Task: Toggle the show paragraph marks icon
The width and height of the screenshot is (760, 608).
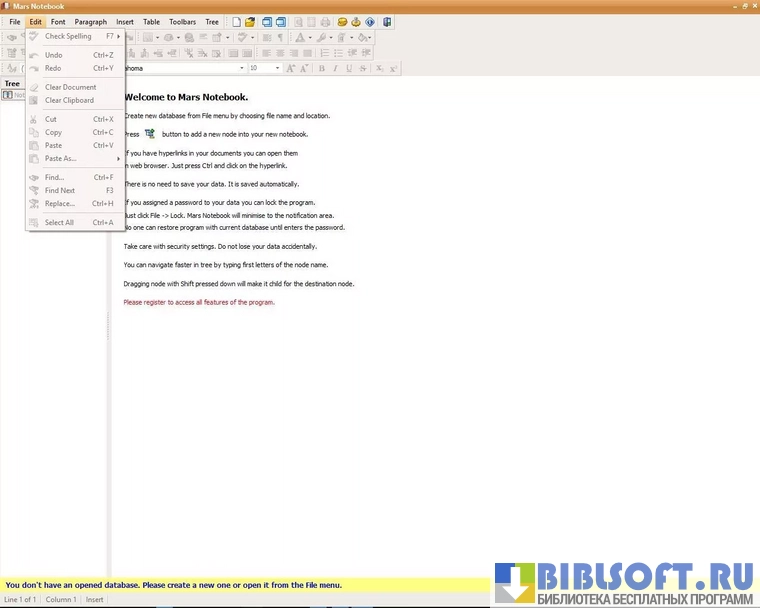Action: 280,37
